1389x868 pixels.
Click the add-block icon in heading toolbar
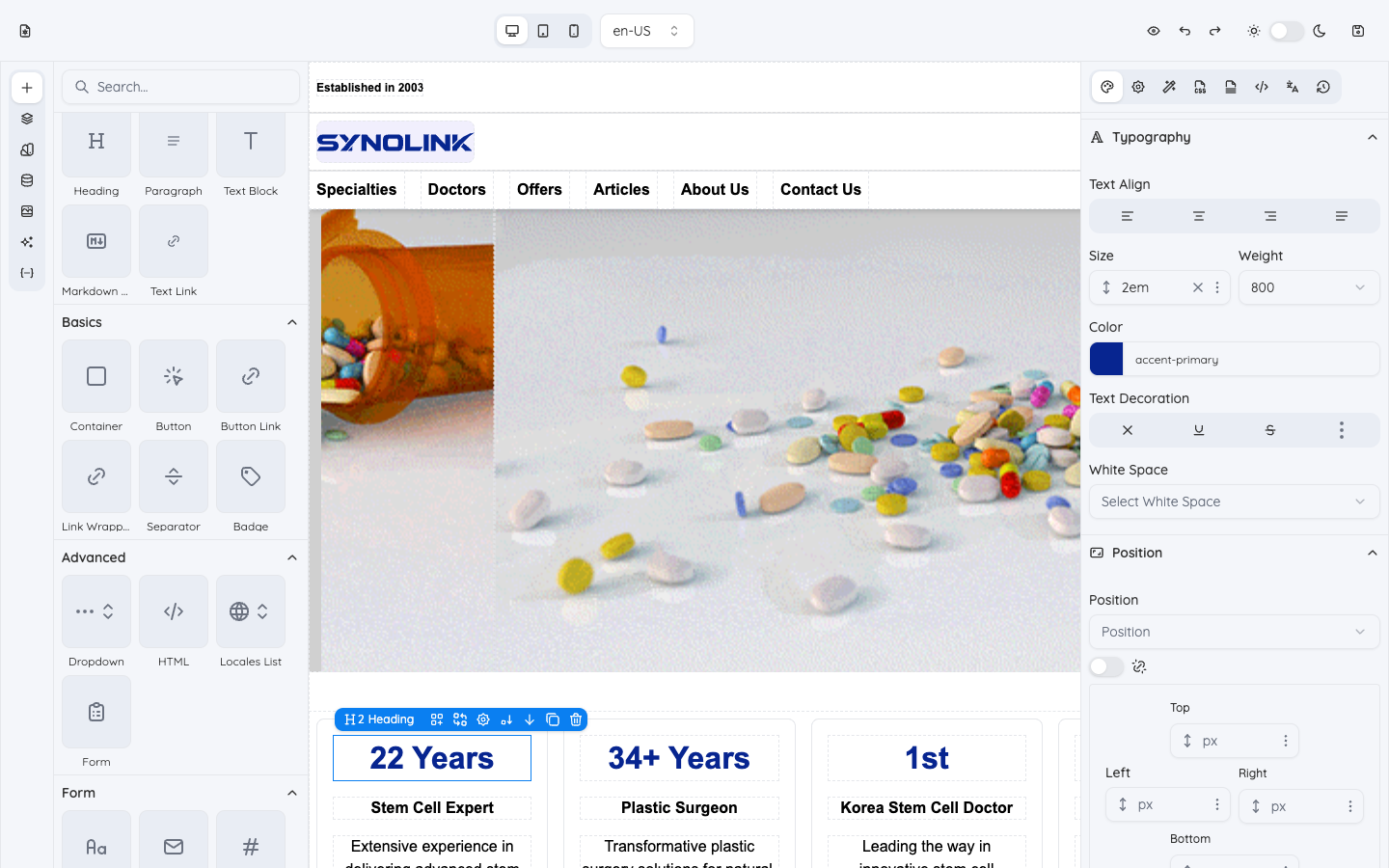coord(437,719)
